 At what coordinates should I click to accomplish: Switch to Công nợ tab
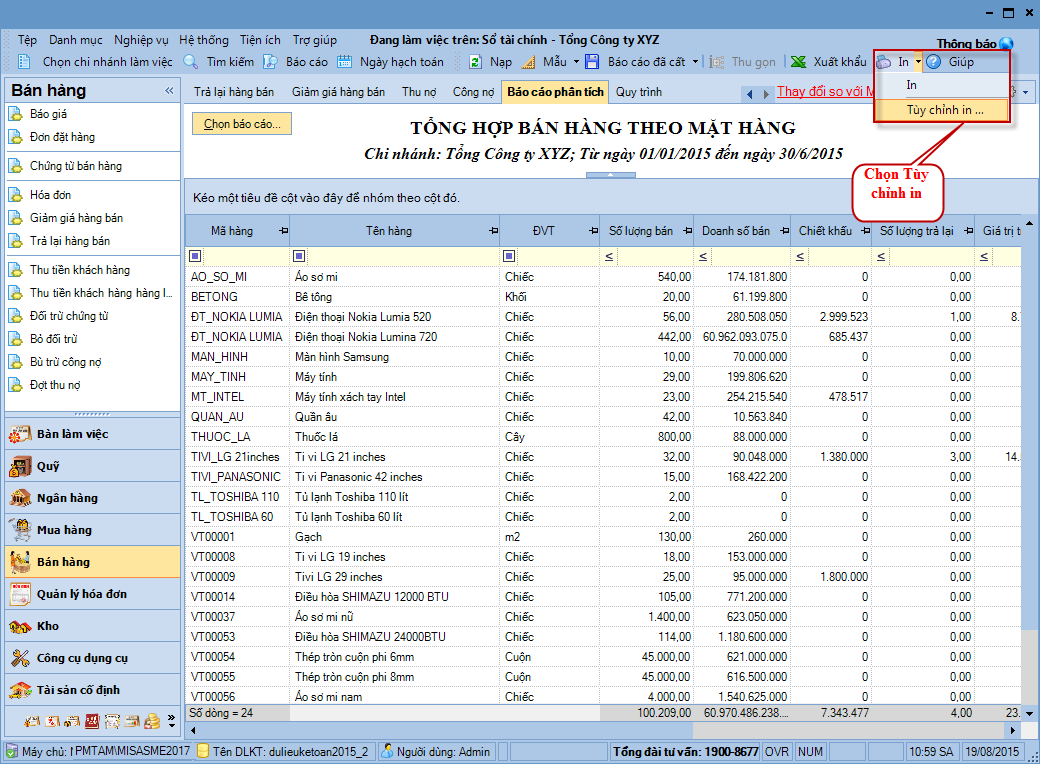tap(474, 92)
